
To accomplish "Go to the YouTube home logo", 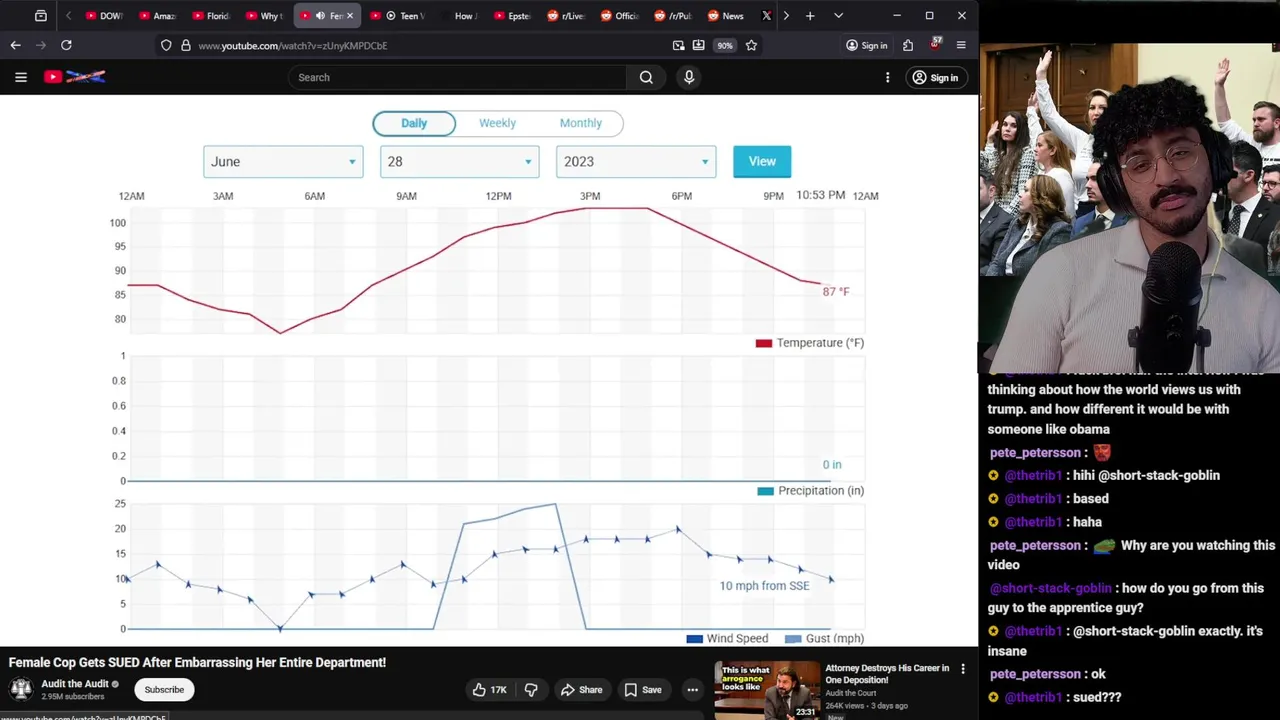I will point(75,77).
